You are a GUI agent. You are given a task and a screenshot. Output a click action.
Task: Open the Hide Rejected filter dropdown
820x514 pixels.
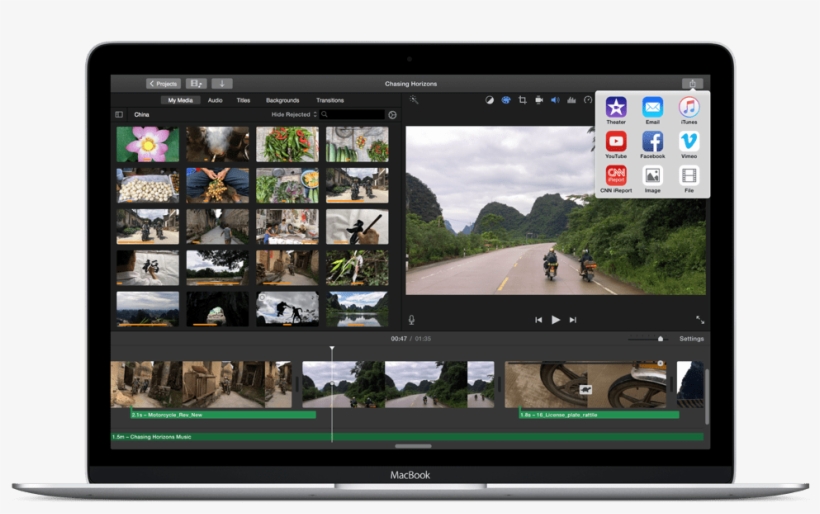(294, 115)
